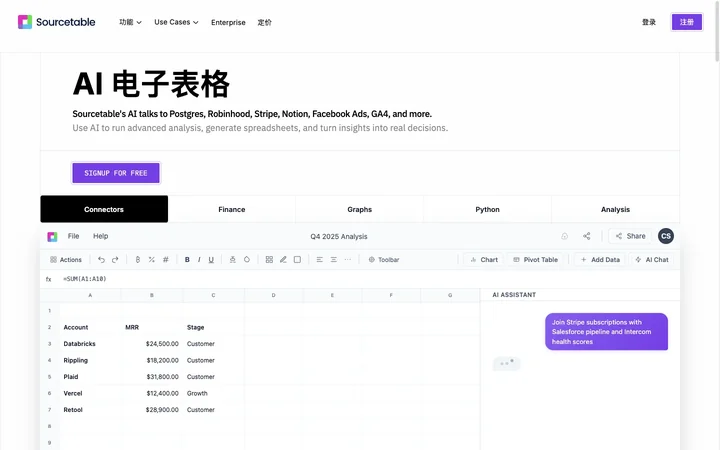Expand the 功能 dropdown in header
Viewport: 720px width, 450px height.
pyautogui.click(x=130, y=22)
